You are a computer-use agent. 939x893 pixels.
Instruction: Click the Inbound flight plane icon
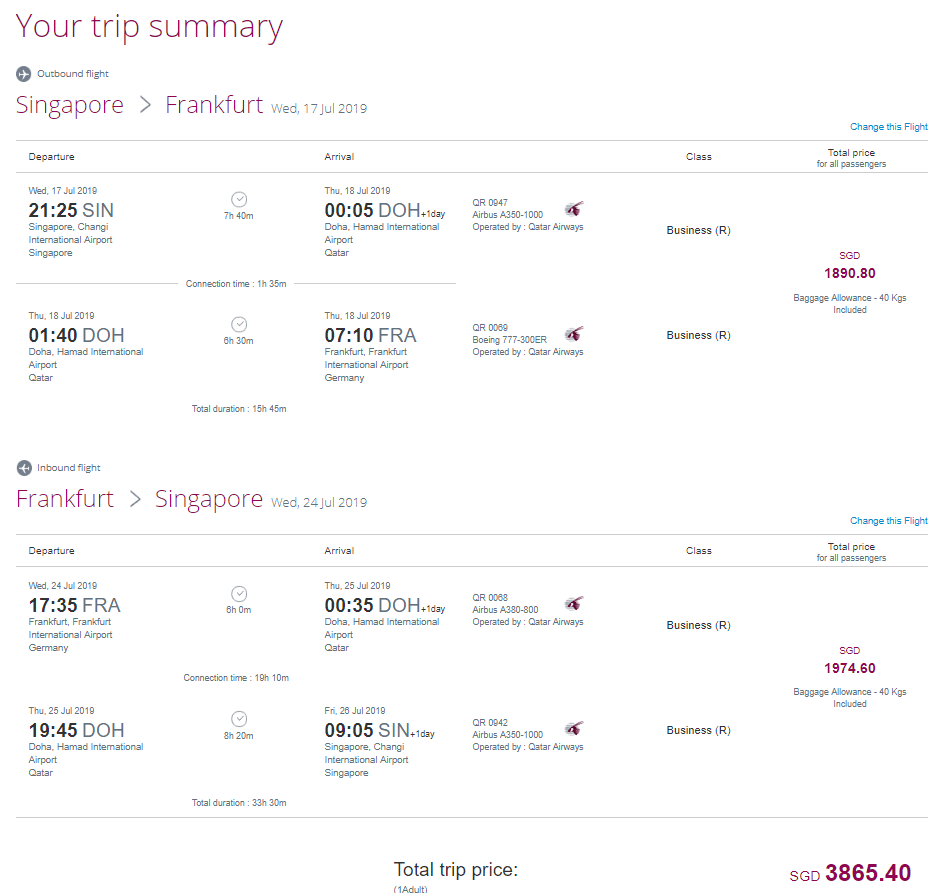[x=22, y=466]
